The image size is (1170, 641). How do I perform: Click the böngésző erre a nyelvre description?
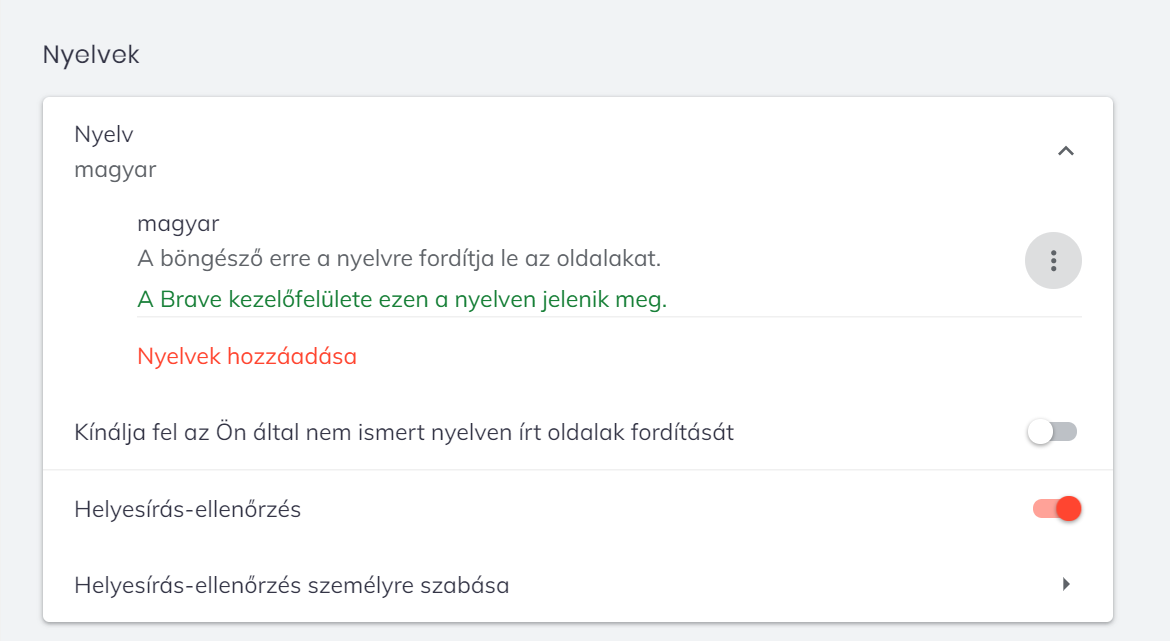[399, 259]
